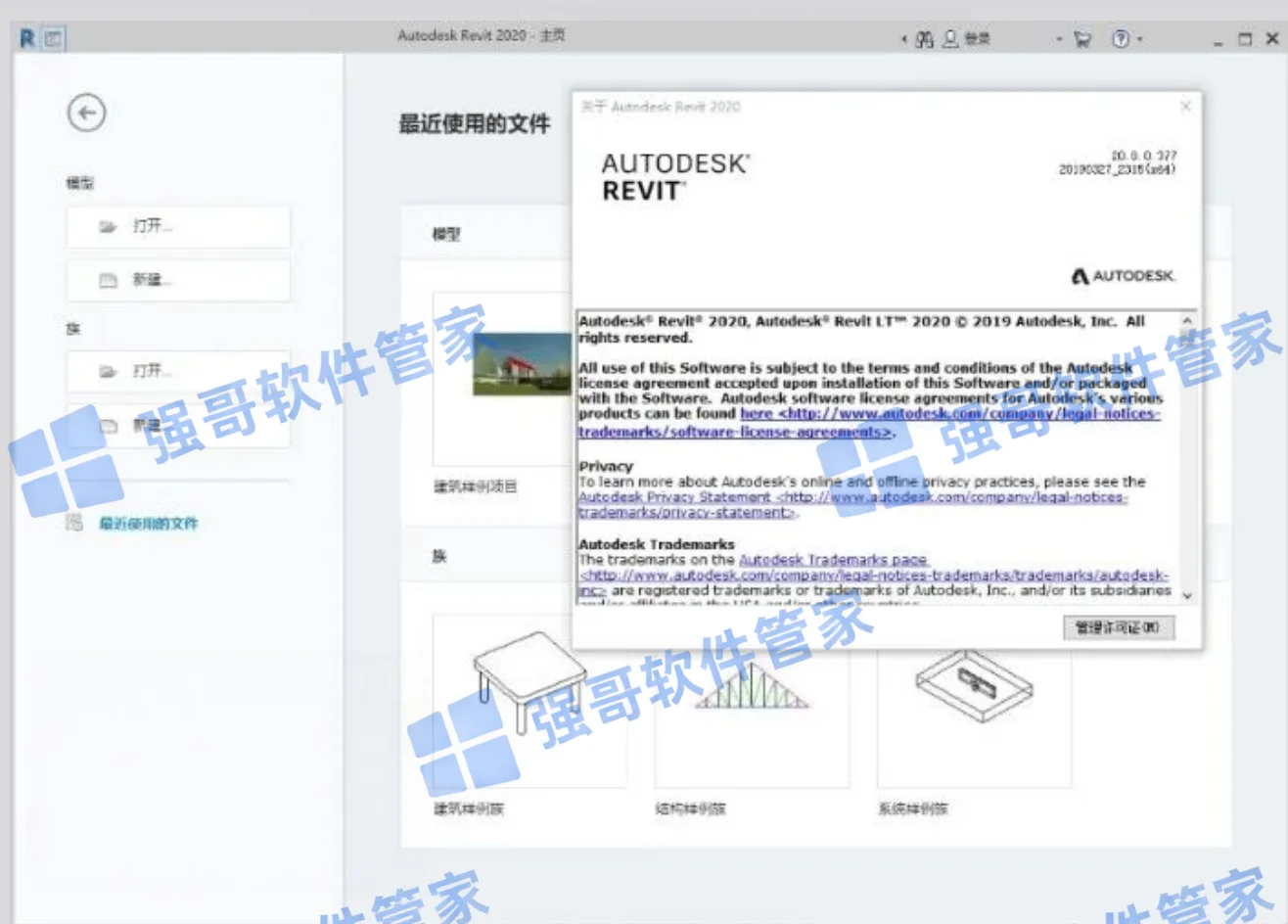Screen dimensions: 1288x924
Task: Open the help question mark icon
Action: [x=1121, y=38]
